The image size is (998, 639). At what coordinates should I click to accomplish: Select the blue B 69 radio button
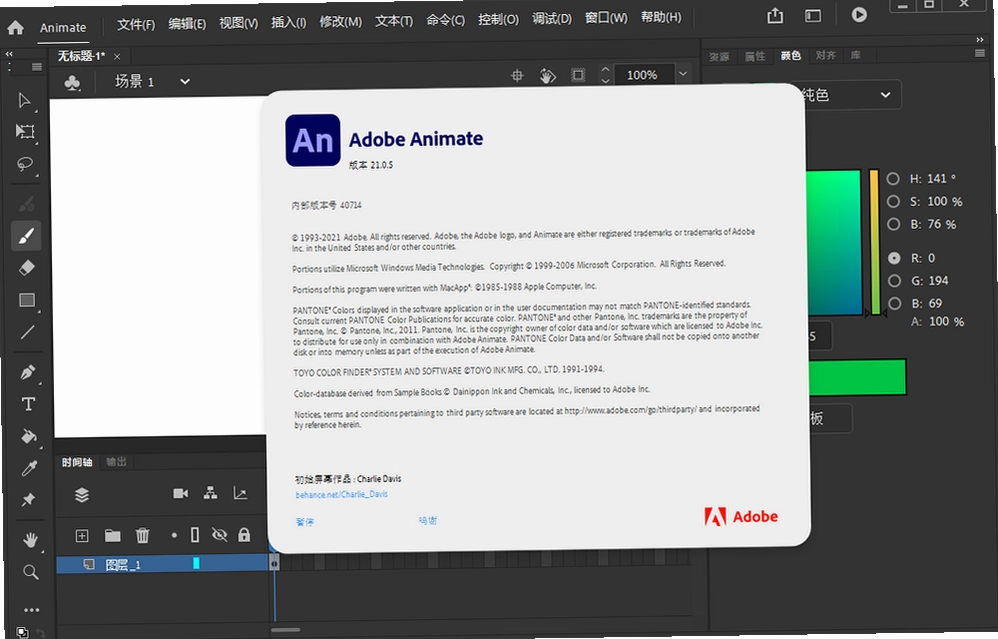coord(895,304)
